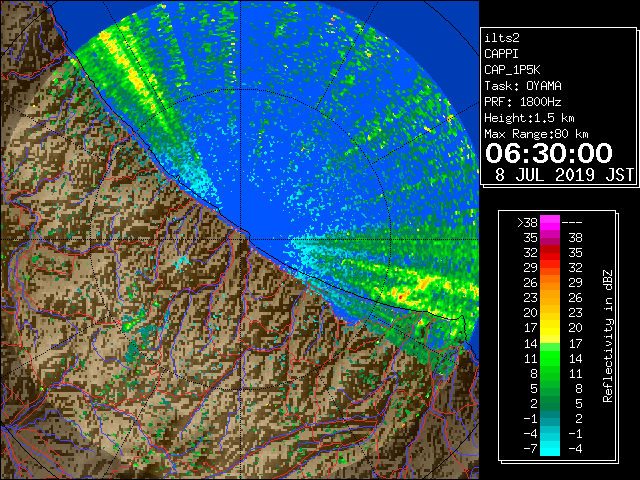Click the cyan -7 to -4 legend swatch

(550, 448)
